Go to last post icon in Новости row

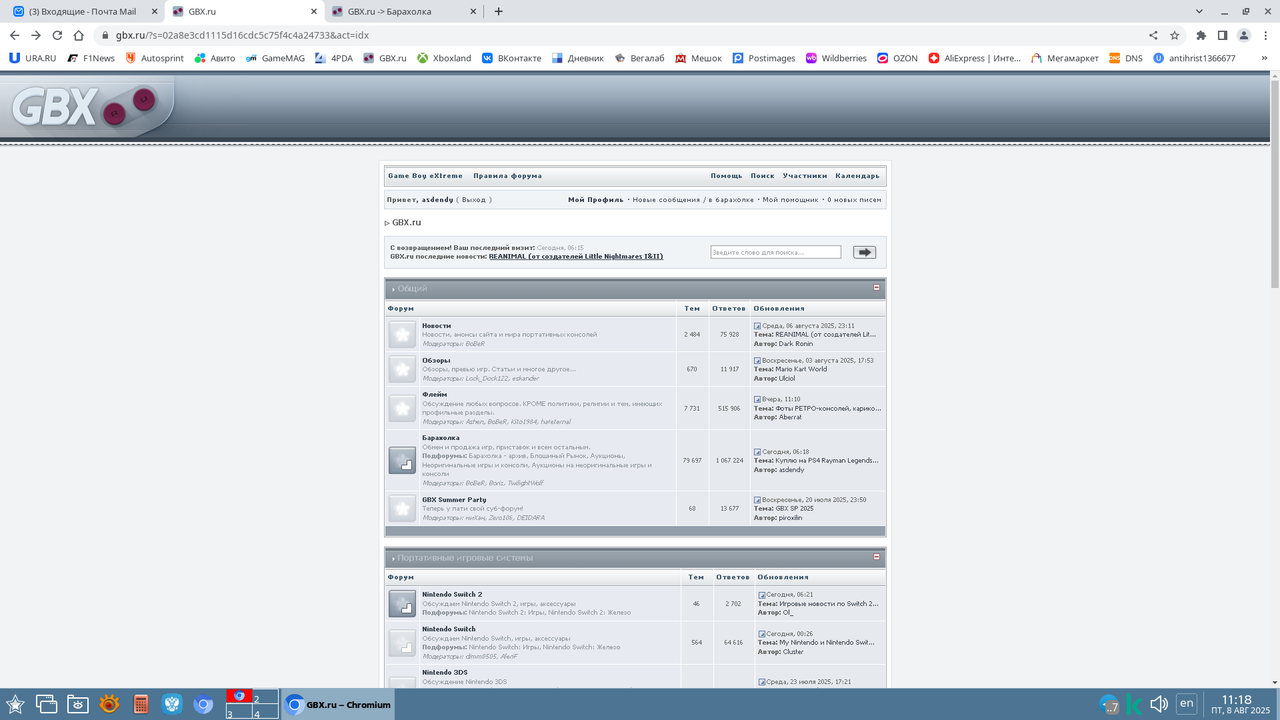[758, 326]
